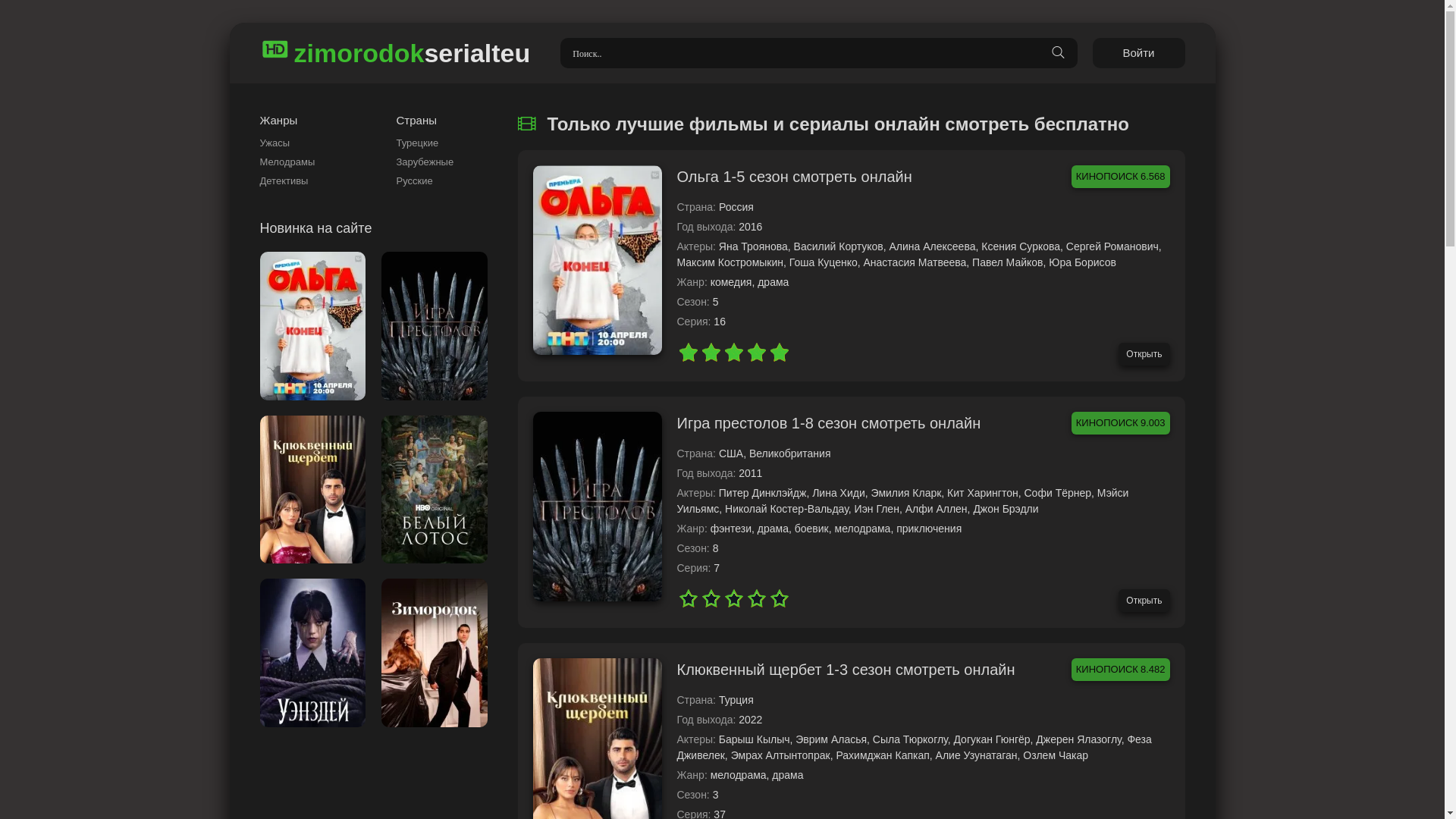Open the Игра престолов poster in the main list
Screen dimensions: 1456x819
[597, 507]
